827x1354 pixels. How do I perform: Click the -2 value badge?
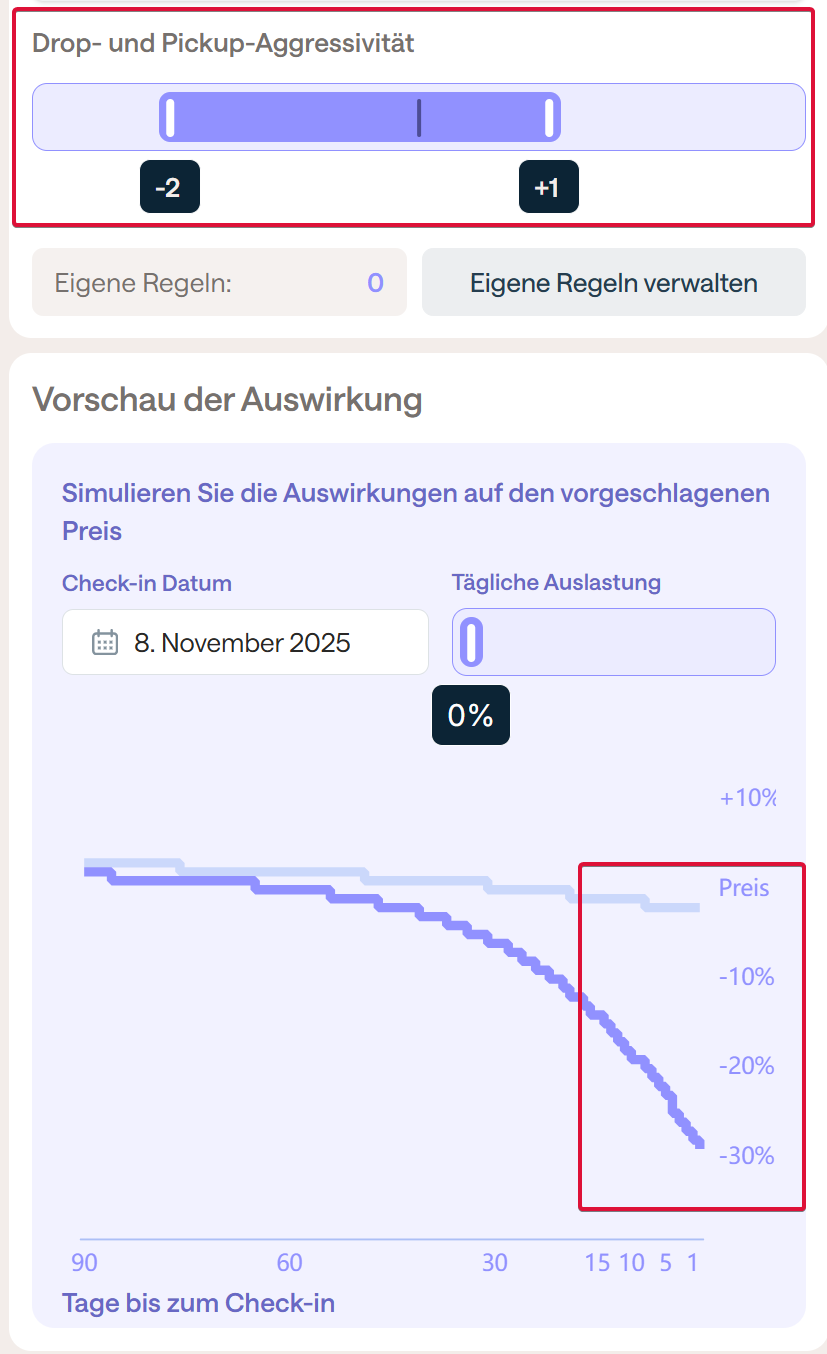click(169, 187)
